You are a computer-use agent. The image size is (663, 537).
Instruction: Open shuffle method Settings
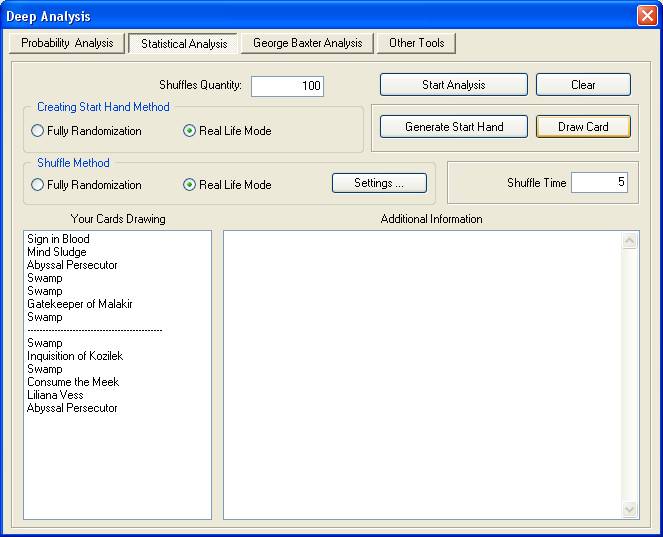pyautogui.click(x=379, y=183)
